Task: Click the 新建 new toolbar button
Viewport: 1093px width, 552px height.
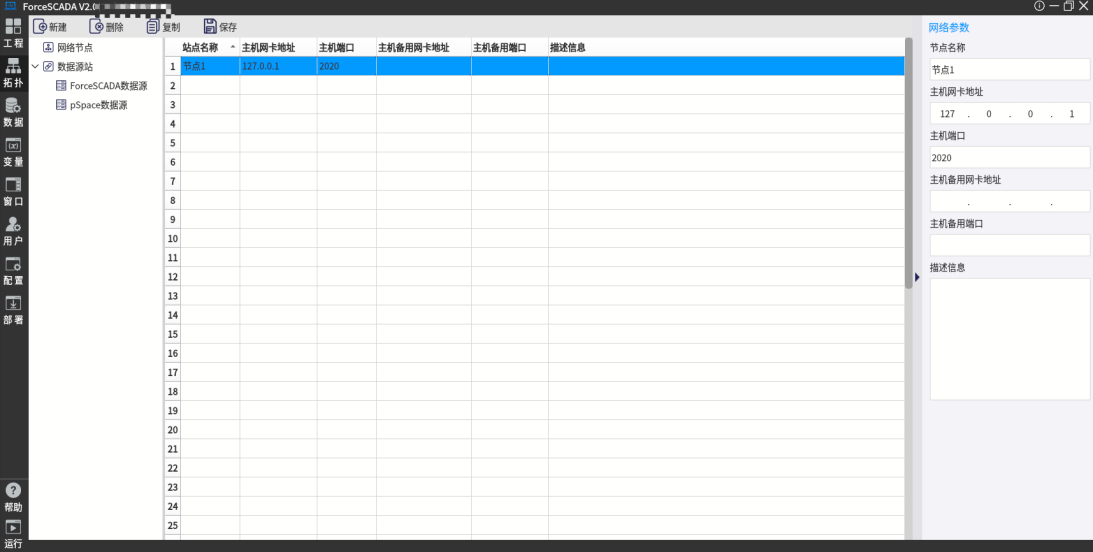Action: pyautogui.click(x=50, y=27)
